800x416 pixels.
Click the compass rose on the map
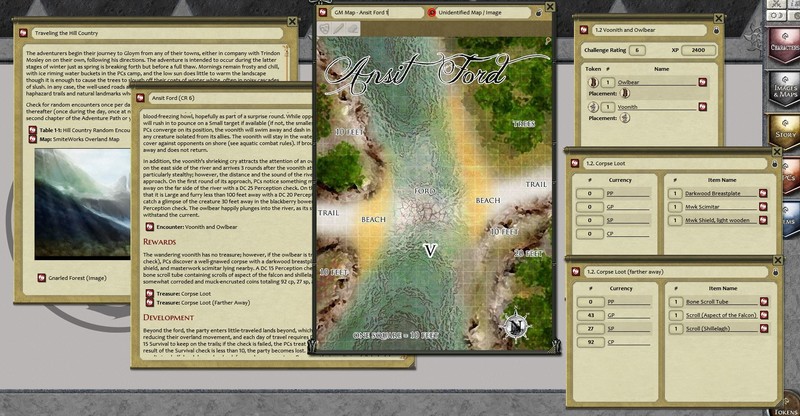(515, 325)
